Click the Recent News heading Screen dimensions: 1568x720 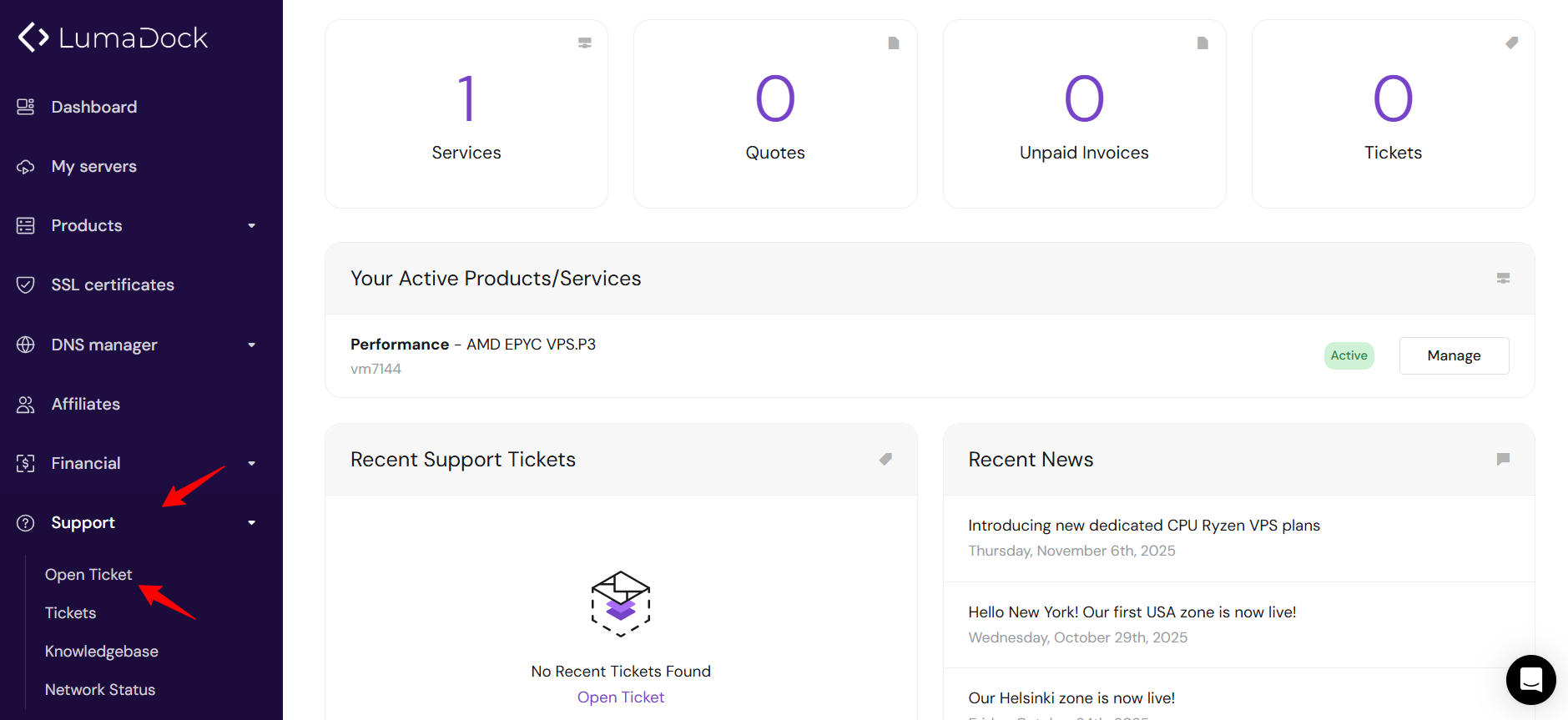tap(1031, 459)
